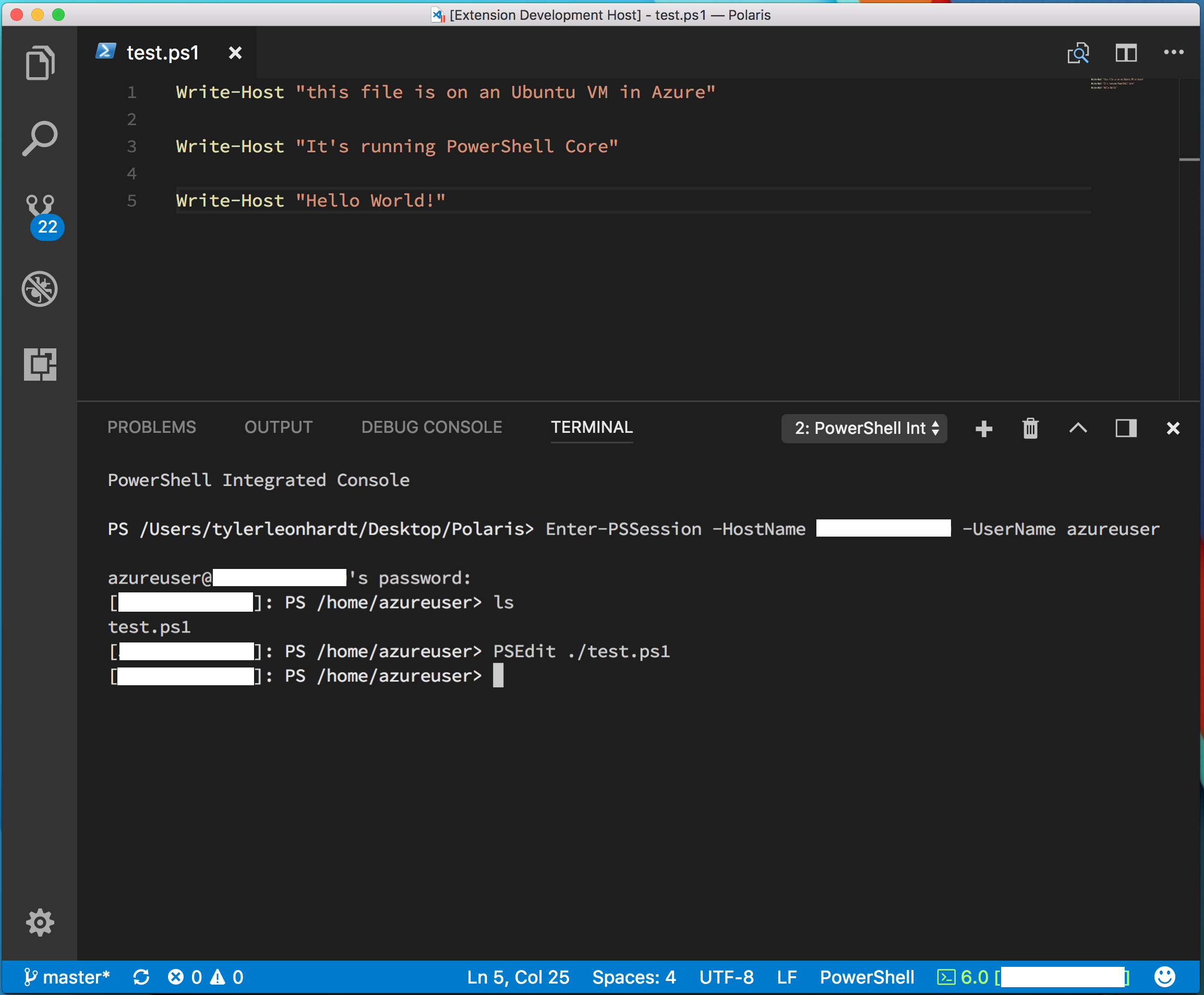The image size is (1204, 995).
Task: Click the settings gear icon
Action: click(40, 921)
